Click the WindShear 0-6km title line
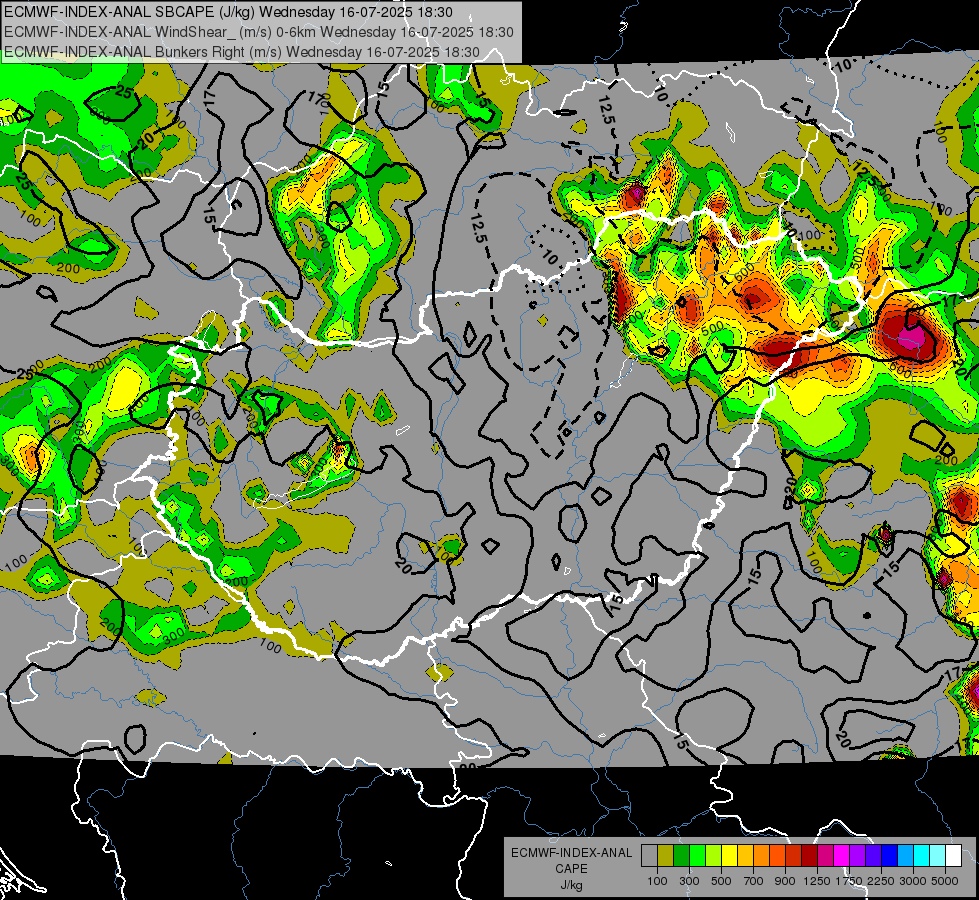Image resolution: width=979 pixels, height=900 pixels. tap(259, 32)
